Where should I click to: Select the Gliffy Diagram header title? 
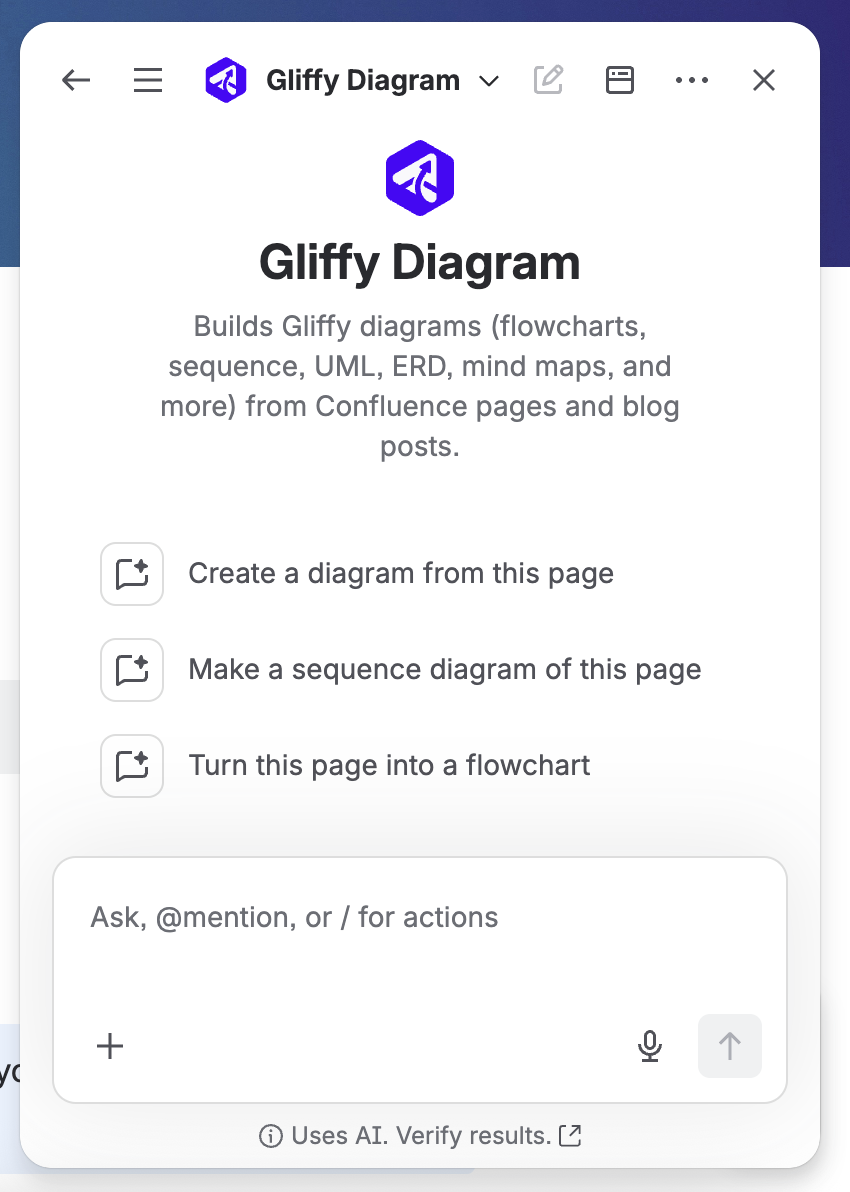(x=363, y=80)
